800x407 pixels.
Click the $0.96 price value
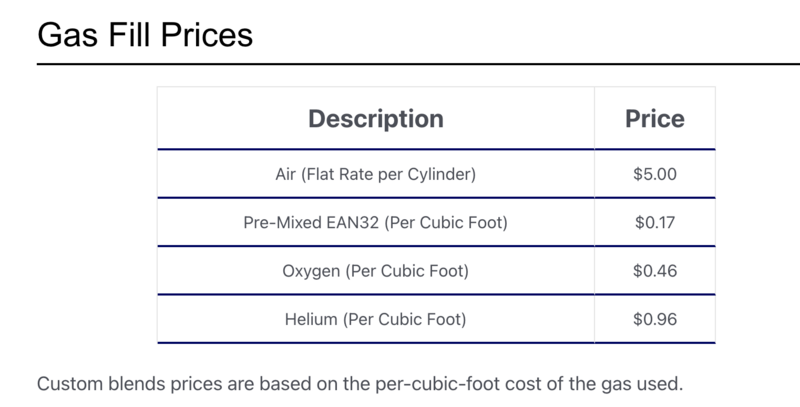(655, 320)
